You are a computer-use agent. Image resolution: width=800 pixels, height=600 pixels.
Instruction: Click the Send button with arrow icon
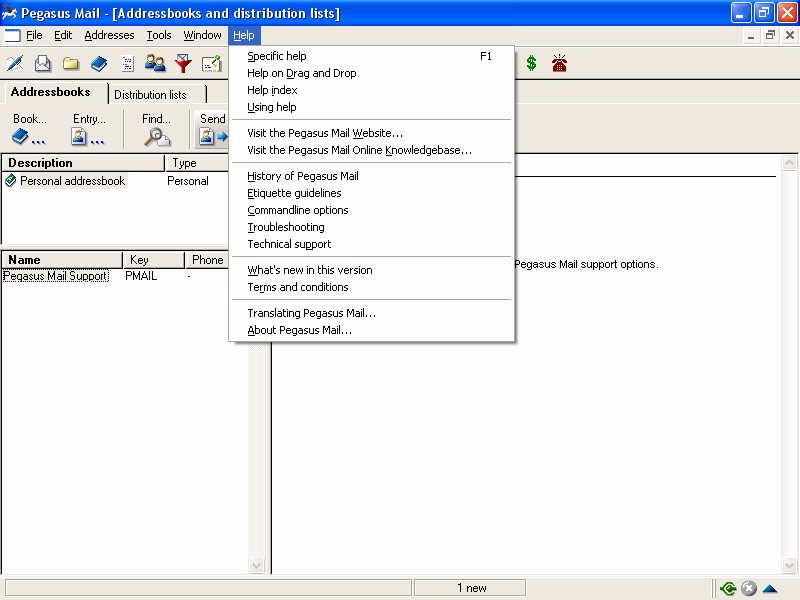[x=212, y=129]
